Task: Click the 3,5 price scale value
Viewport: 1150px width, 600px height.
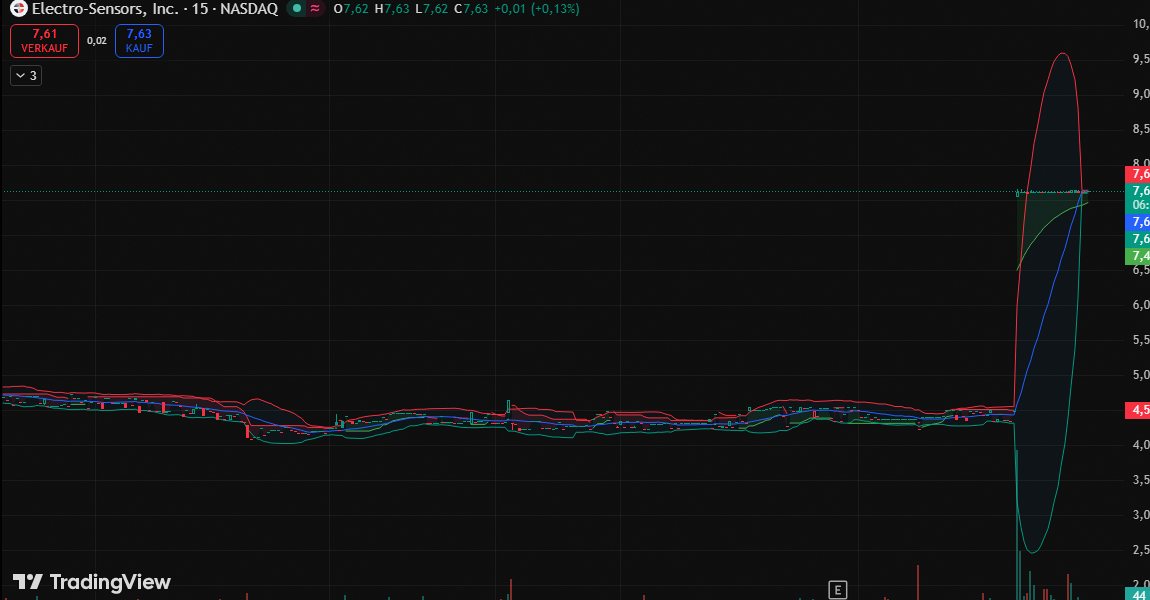Action: point(1140,480)
